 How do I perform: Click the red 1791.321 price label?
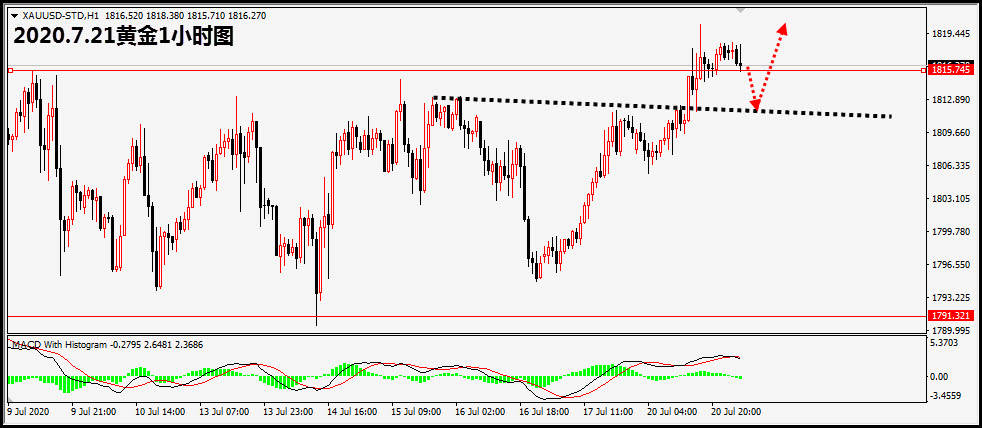pyautogui.click(x=949, y=316)
